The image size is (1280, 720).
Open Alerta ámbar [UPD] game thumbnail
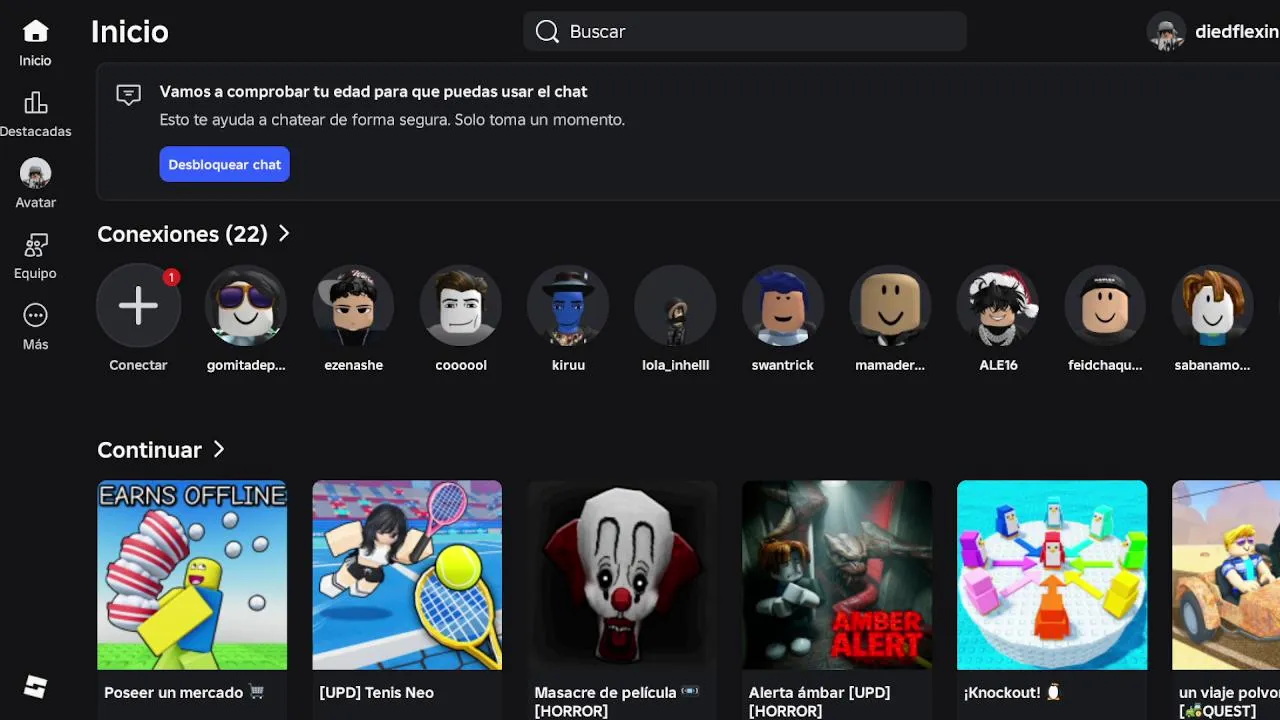(837, 575)
